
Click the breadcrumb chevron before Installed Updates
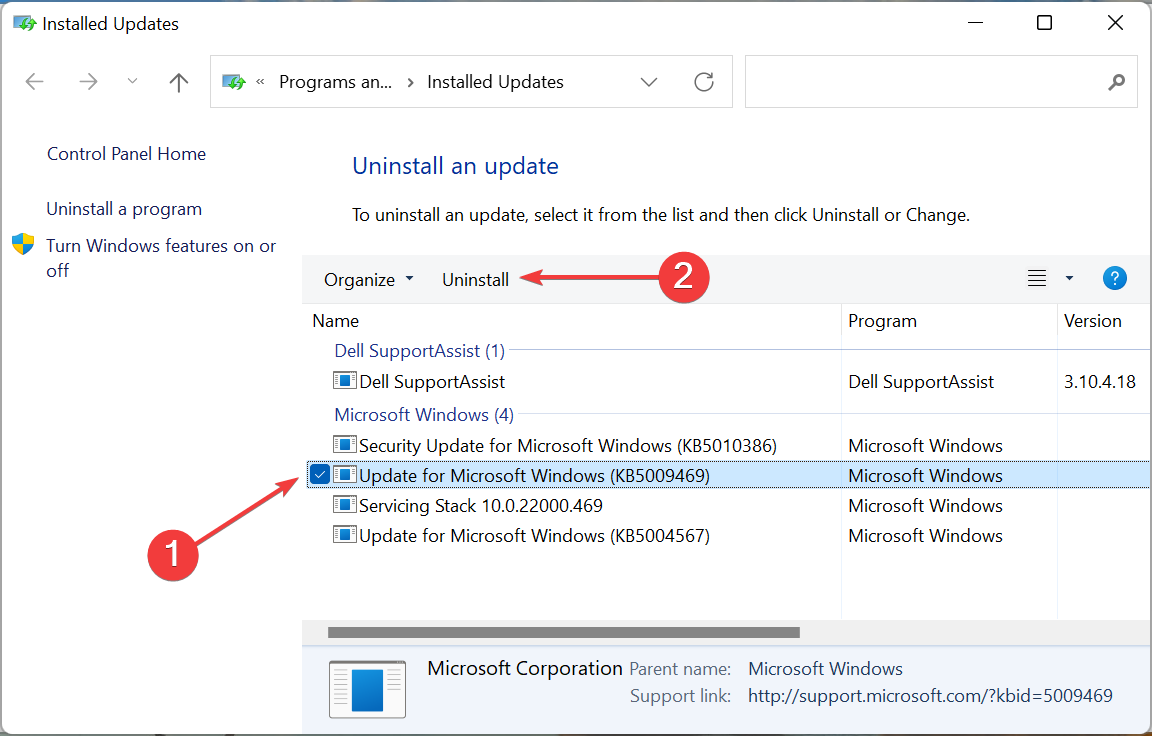(410, 82)
